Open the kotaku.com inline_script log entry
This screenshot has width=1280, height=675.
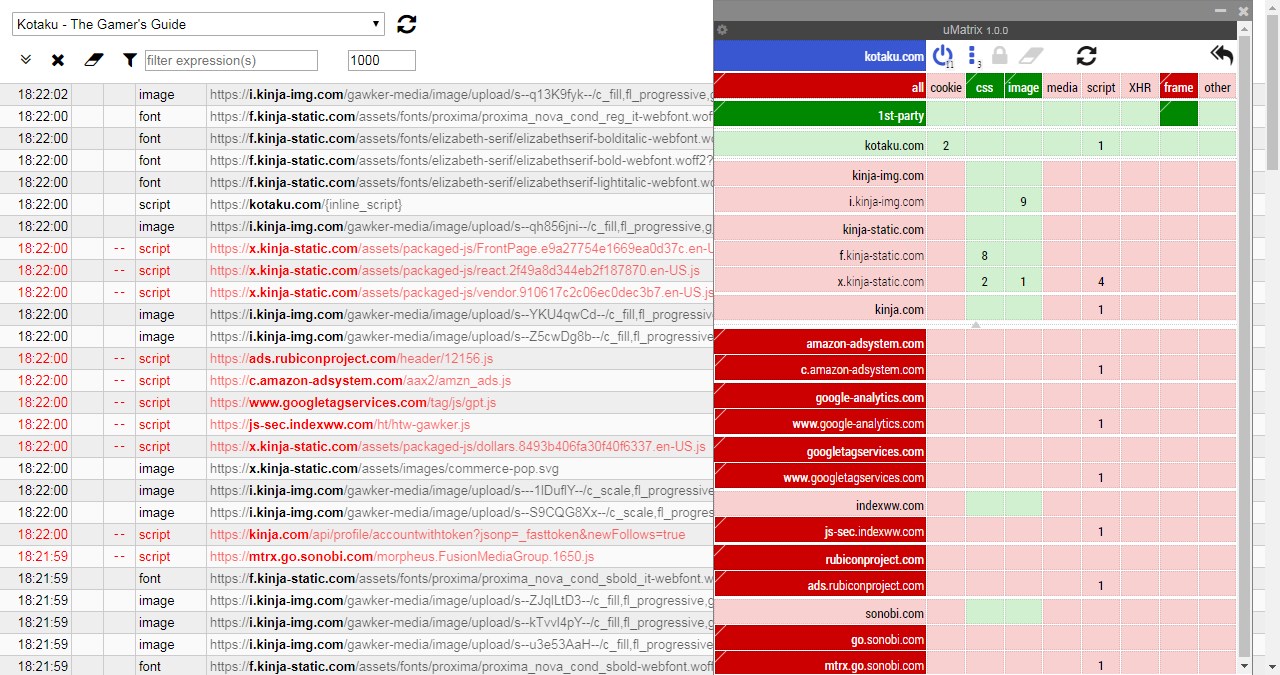pyautogui.click(x=306, y=204)
